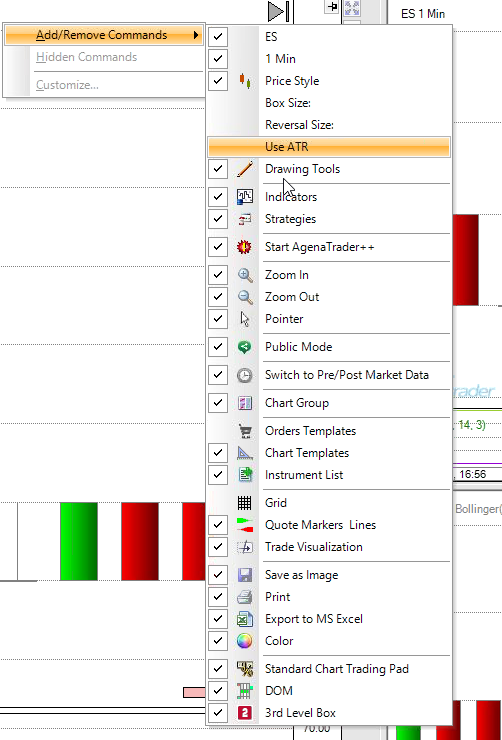
Task: Expand Add/Remove Commands submenu arrow
Action: coord(196,35)
